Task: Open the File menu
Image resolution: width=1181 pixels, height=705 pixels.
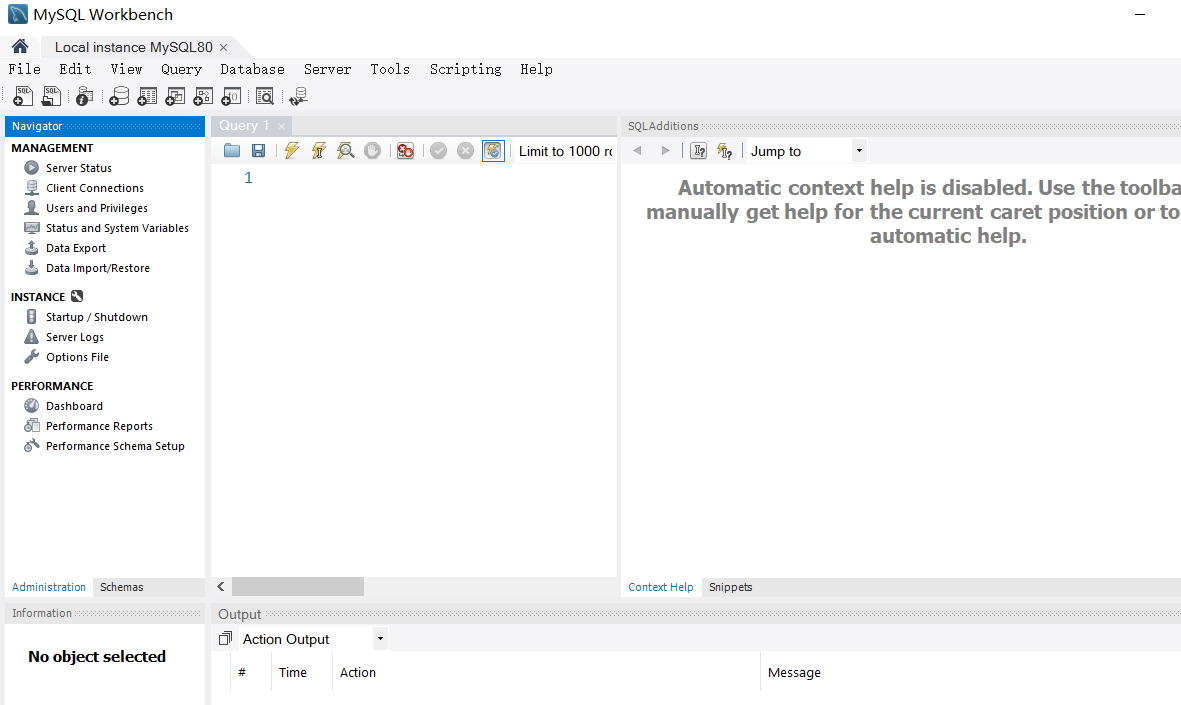Action: click(x=25, y=69)
